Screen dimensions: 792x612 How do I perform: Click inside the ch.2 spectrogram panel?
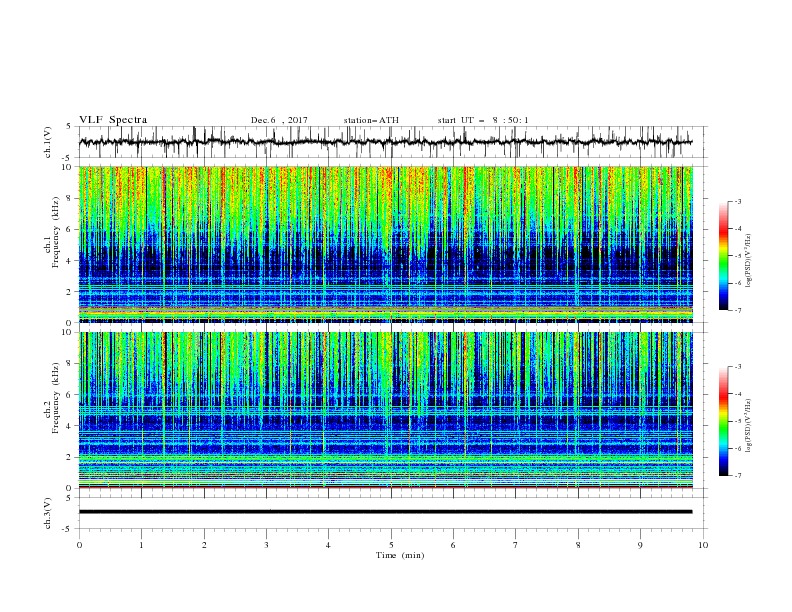click(x=386, y=410)
